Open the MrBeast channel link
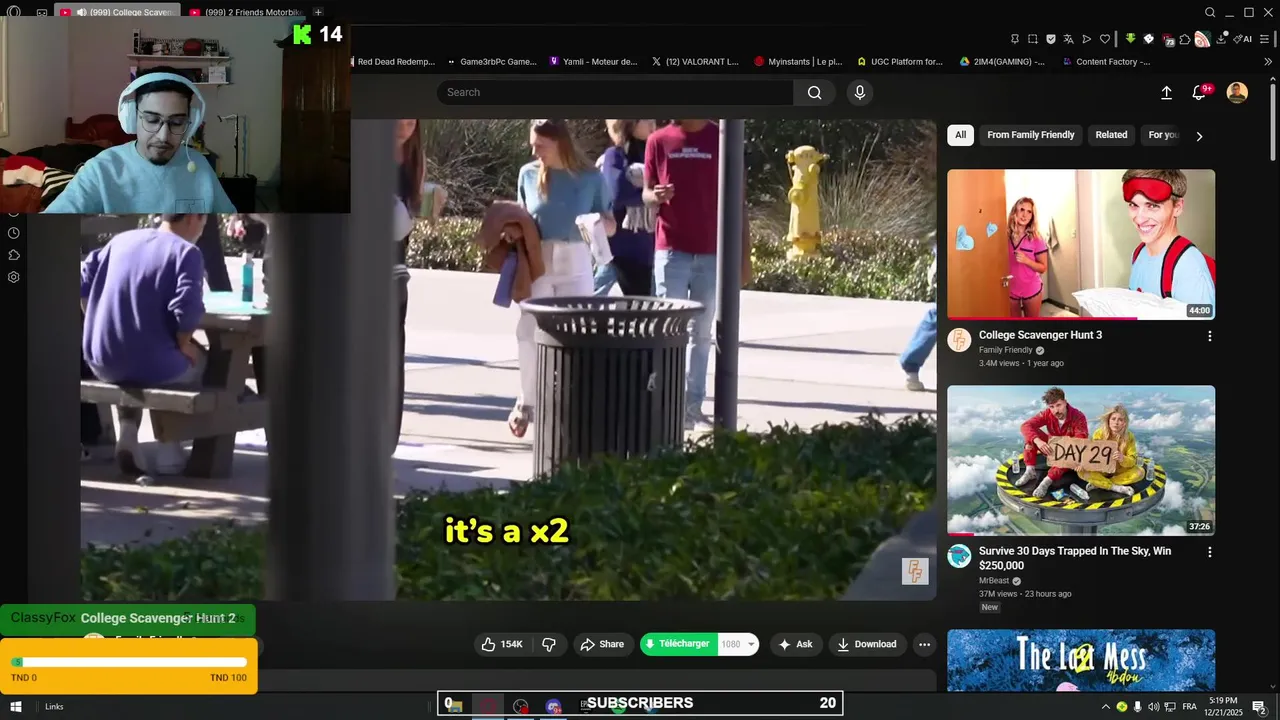Screen dimensions: 1280x720 tap(994, 581)
